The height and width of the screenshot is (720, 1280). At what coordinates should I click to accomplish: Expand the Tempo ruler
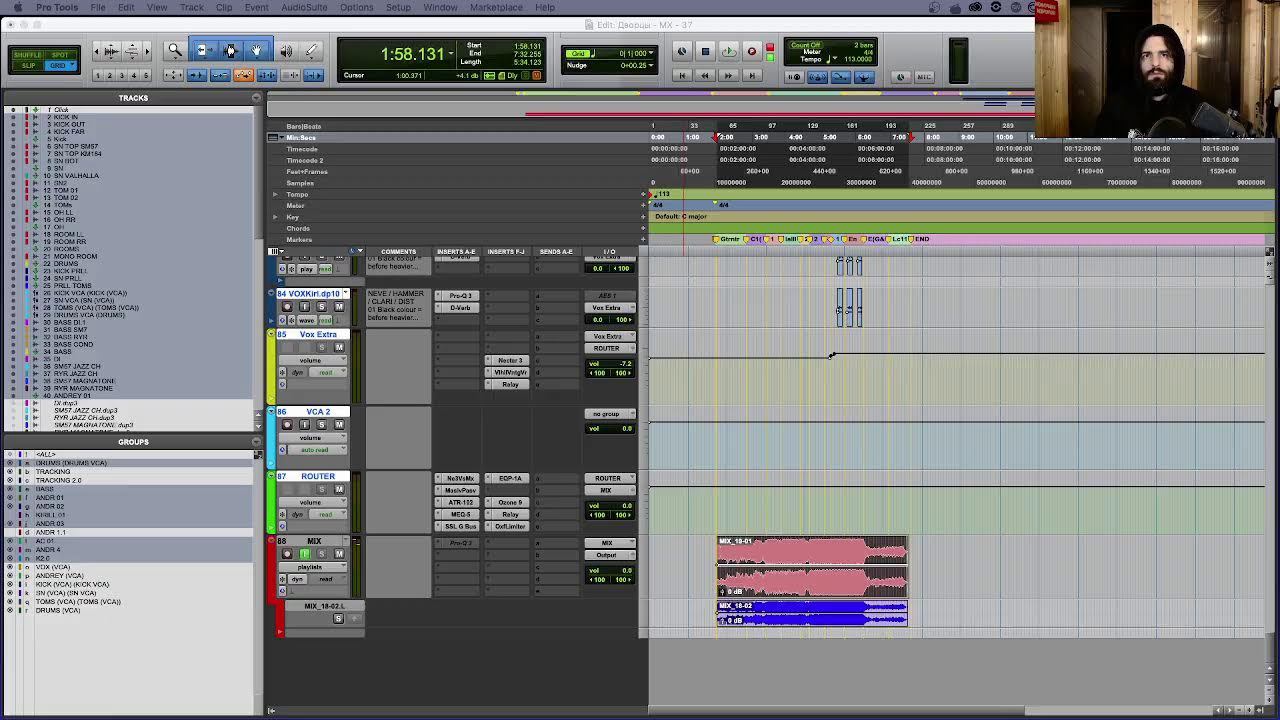(x=275, y=194)
